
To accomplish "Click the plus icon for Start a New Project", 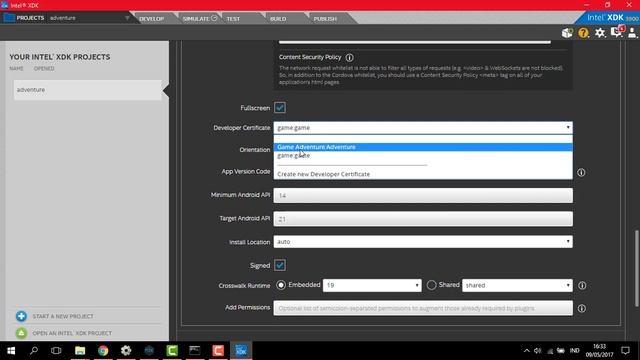I will (x=21, y=316).
